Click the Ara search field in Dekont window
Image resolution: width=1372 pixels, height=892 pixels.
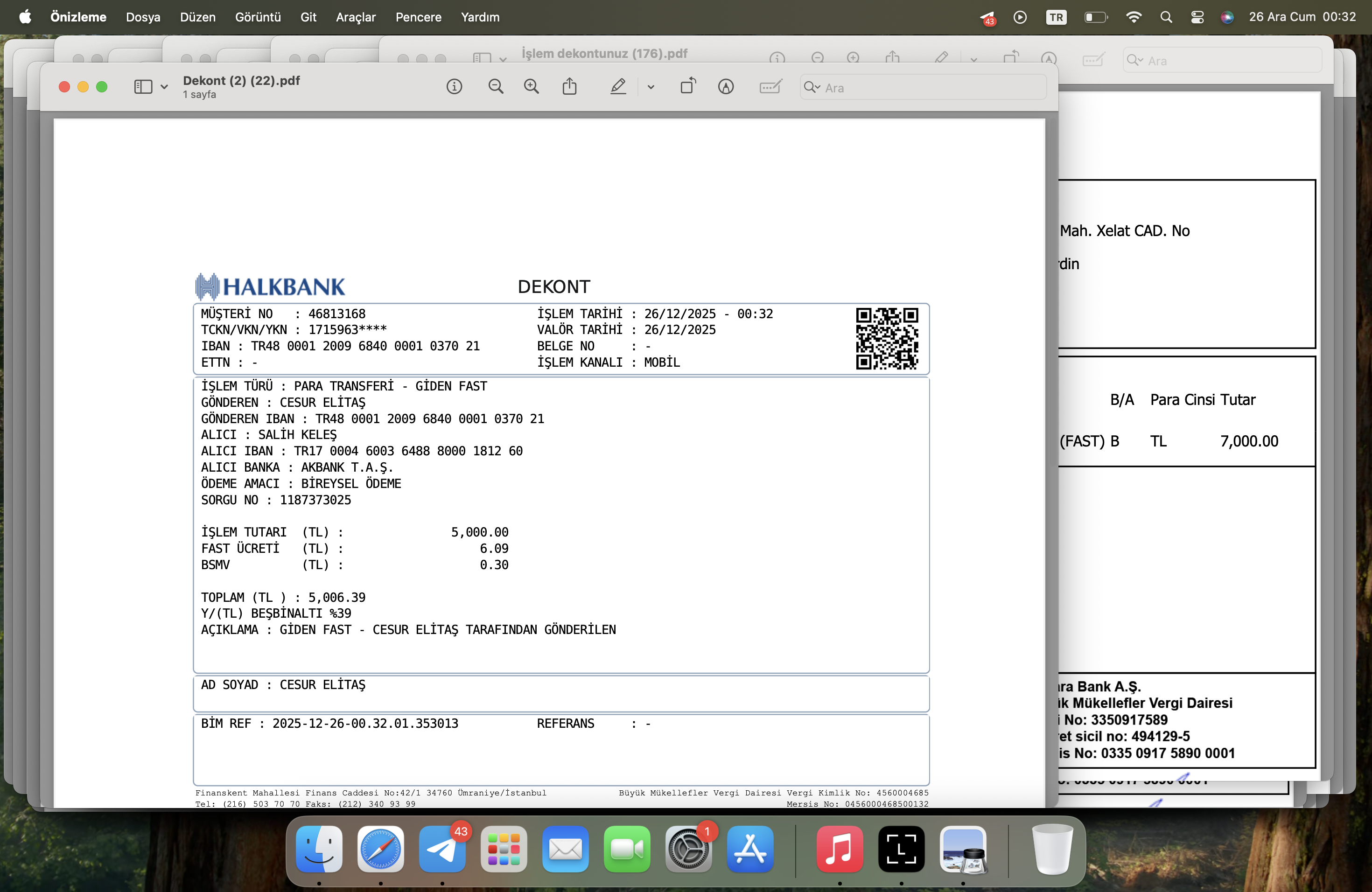tap(923, 88)
